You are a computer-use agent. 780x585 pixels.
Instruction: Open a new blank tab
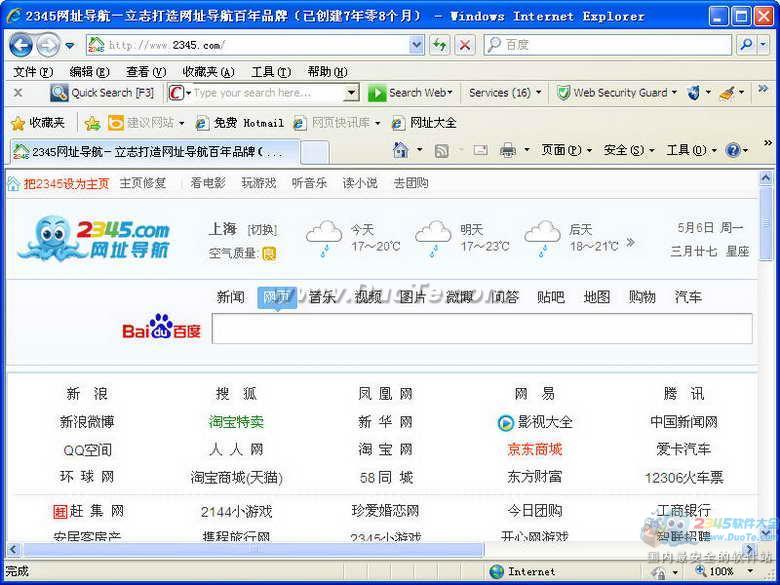(315, 152)
